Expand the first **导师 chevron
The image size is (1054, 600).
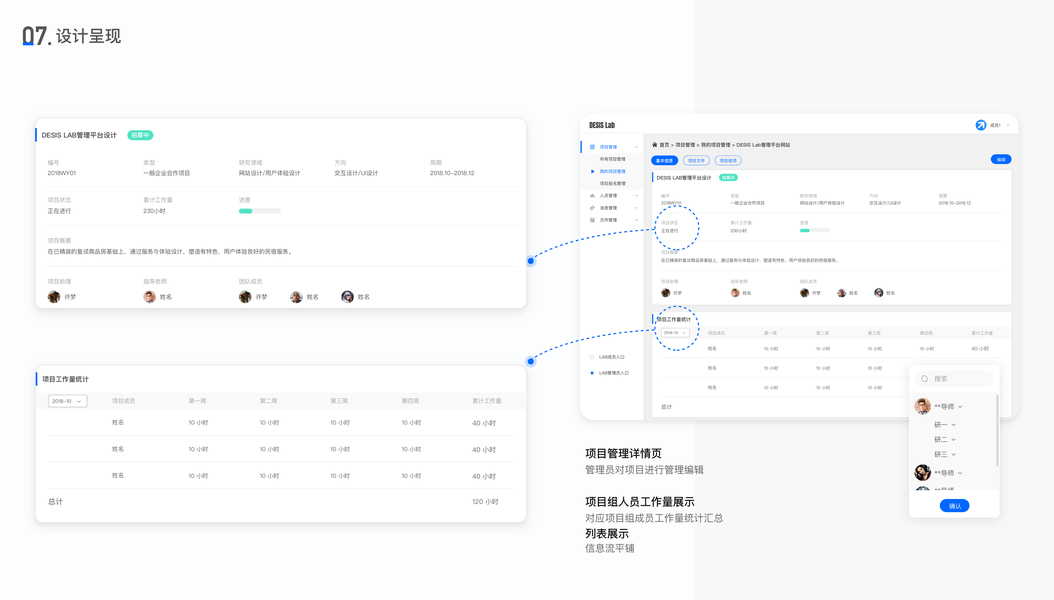pyautogui.click(x=960, y=406)
